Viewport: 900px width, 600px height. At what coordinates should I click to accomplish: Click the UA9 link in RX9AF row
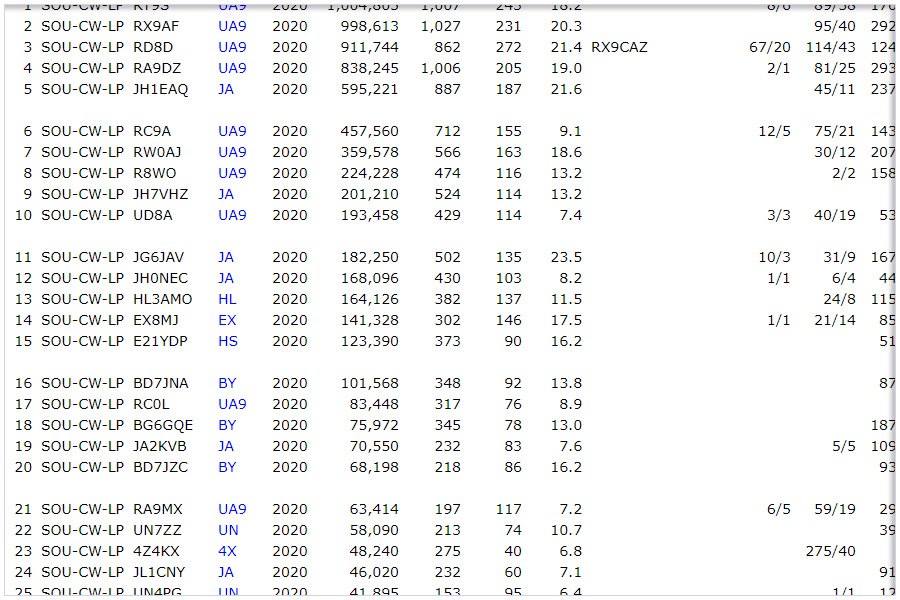point(232,26)
